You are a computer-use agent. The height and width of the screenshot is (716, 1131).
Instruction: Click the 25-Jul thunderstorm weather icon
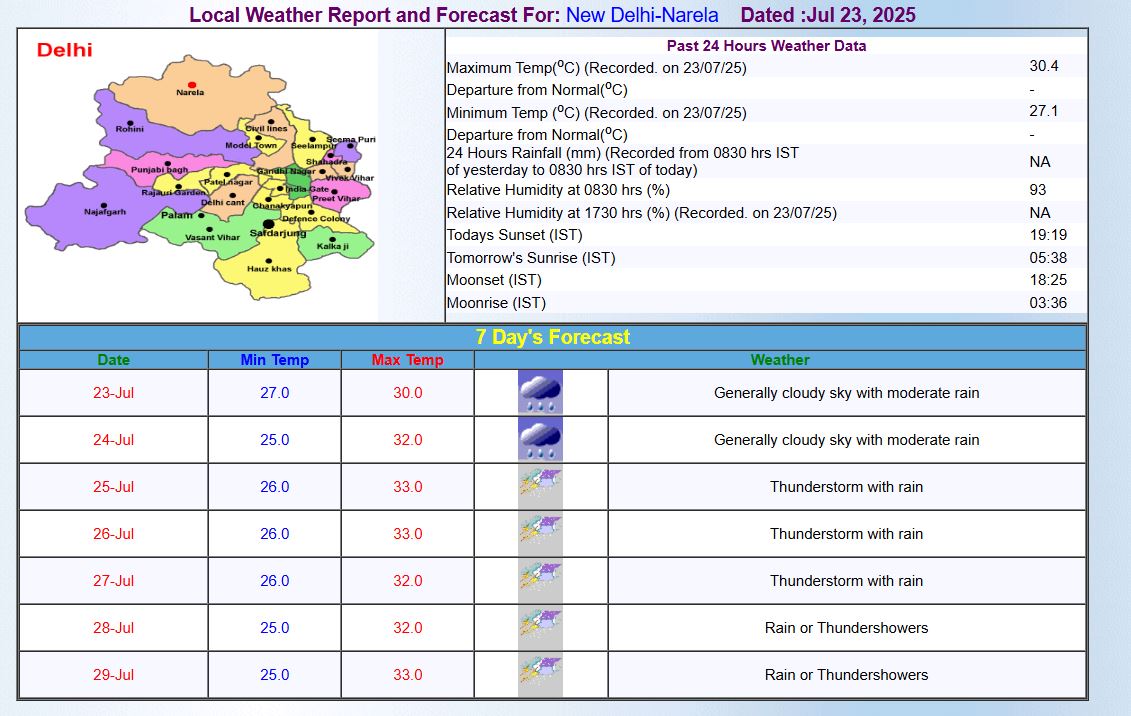[540, 487]
